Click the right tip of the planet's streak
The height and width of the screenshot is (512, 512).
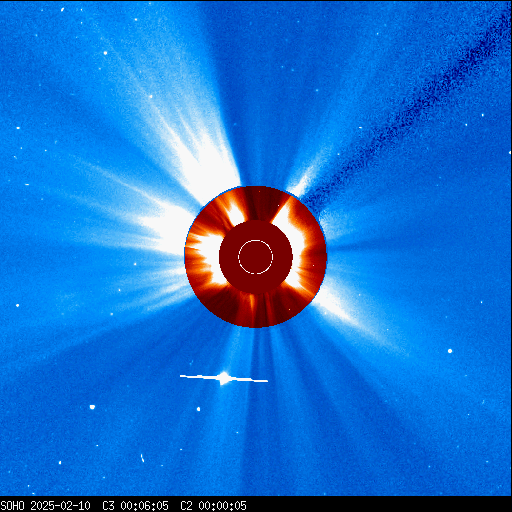(267, 381)
